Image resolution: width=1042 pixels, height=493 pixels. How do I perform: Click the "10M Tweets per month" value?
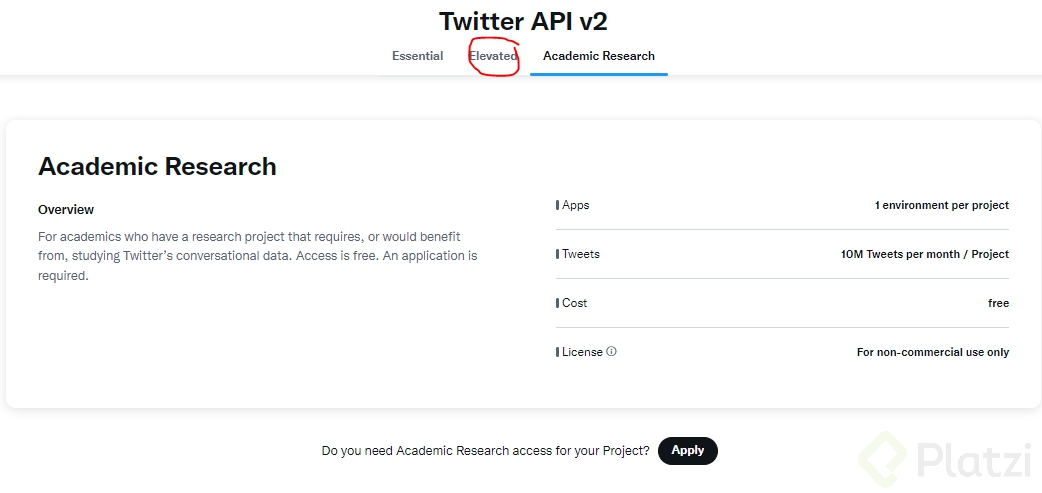[924, 254]
